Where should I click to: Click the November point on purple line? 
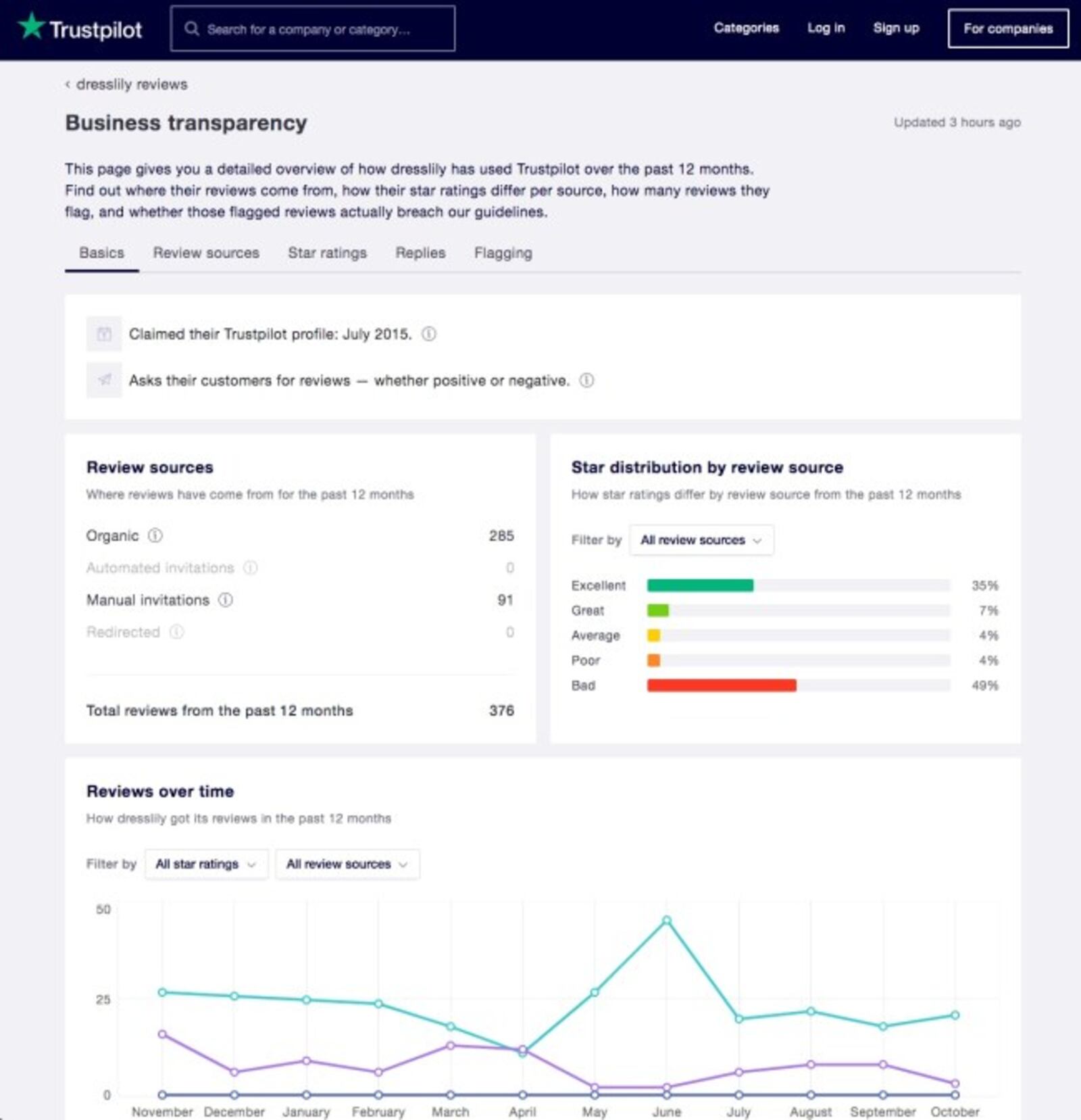point(162,1034)
